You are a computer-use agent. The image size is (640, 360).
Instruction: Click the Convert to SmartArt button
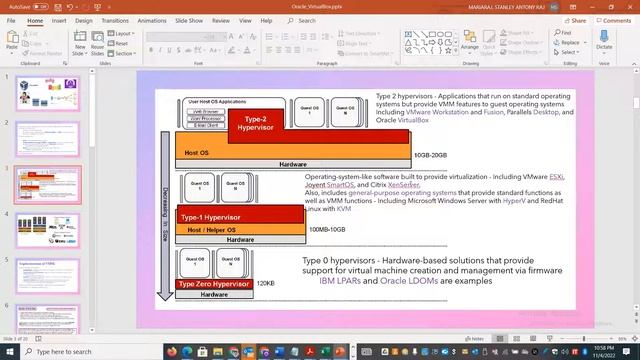[364, 53]
